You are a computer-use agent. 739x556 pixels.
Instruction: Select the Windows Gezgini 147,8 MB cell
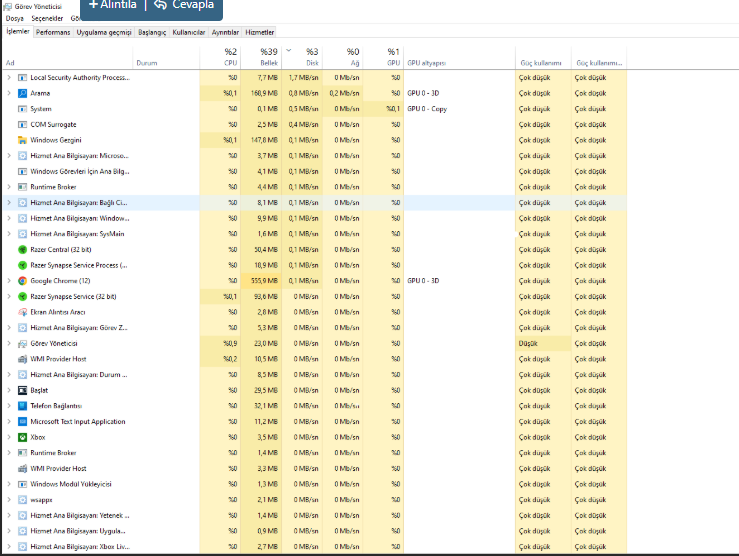pos(261,140)
